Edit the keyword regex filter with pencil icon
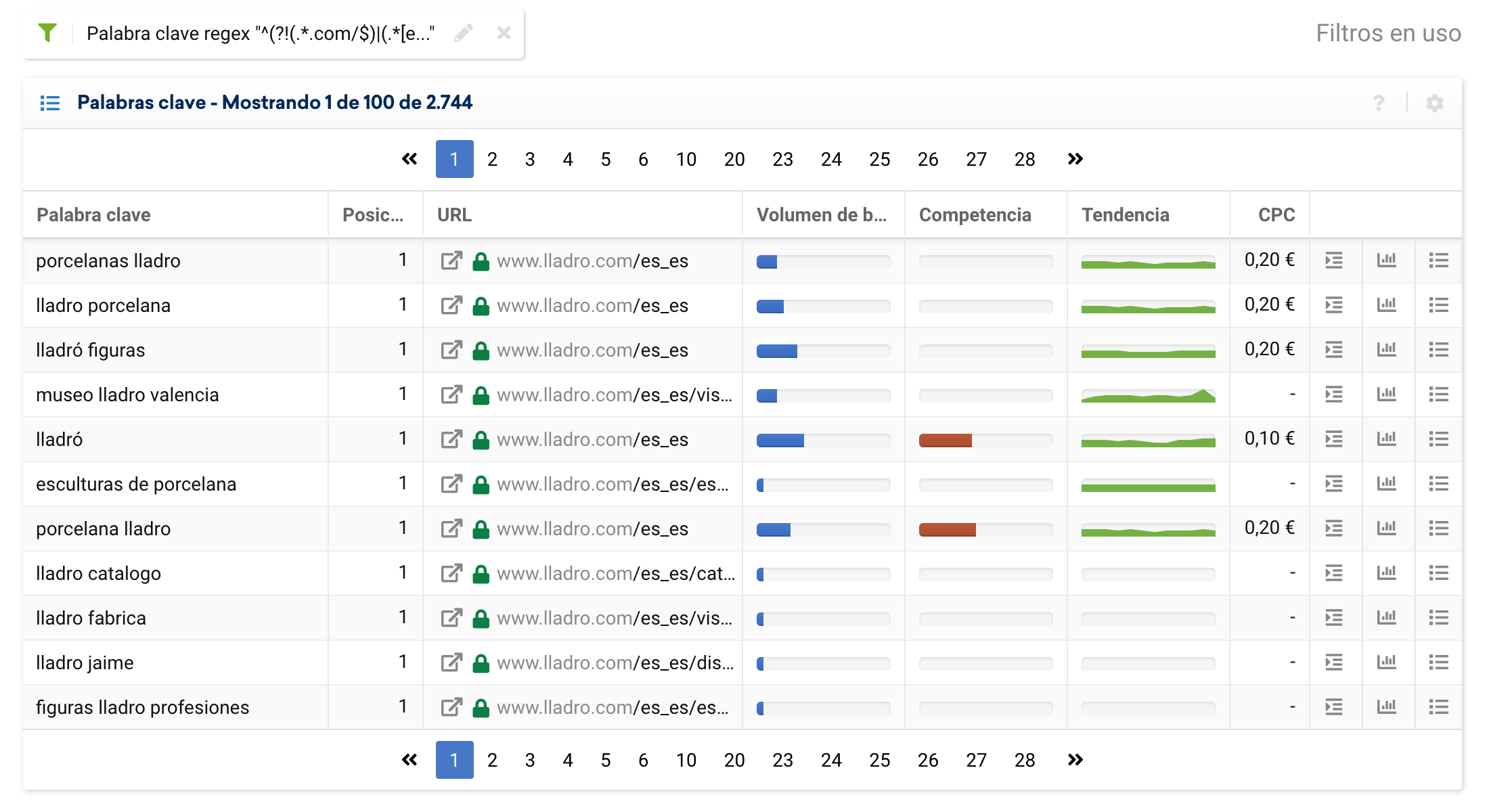This screenshot has width=1489, height=812. pyautogui.click(x=464, y=33)
